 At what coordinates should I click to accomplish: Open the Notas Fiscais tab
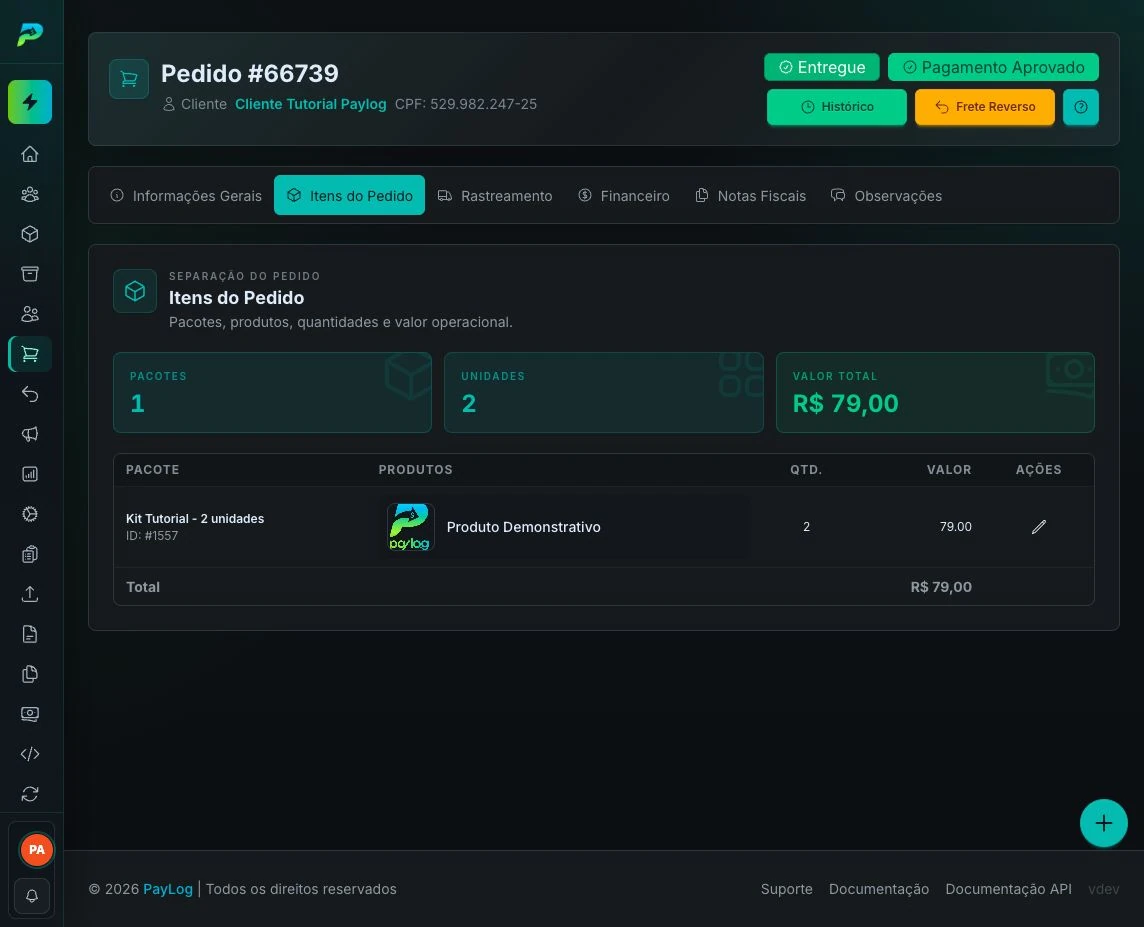click(x=751, y=195)
